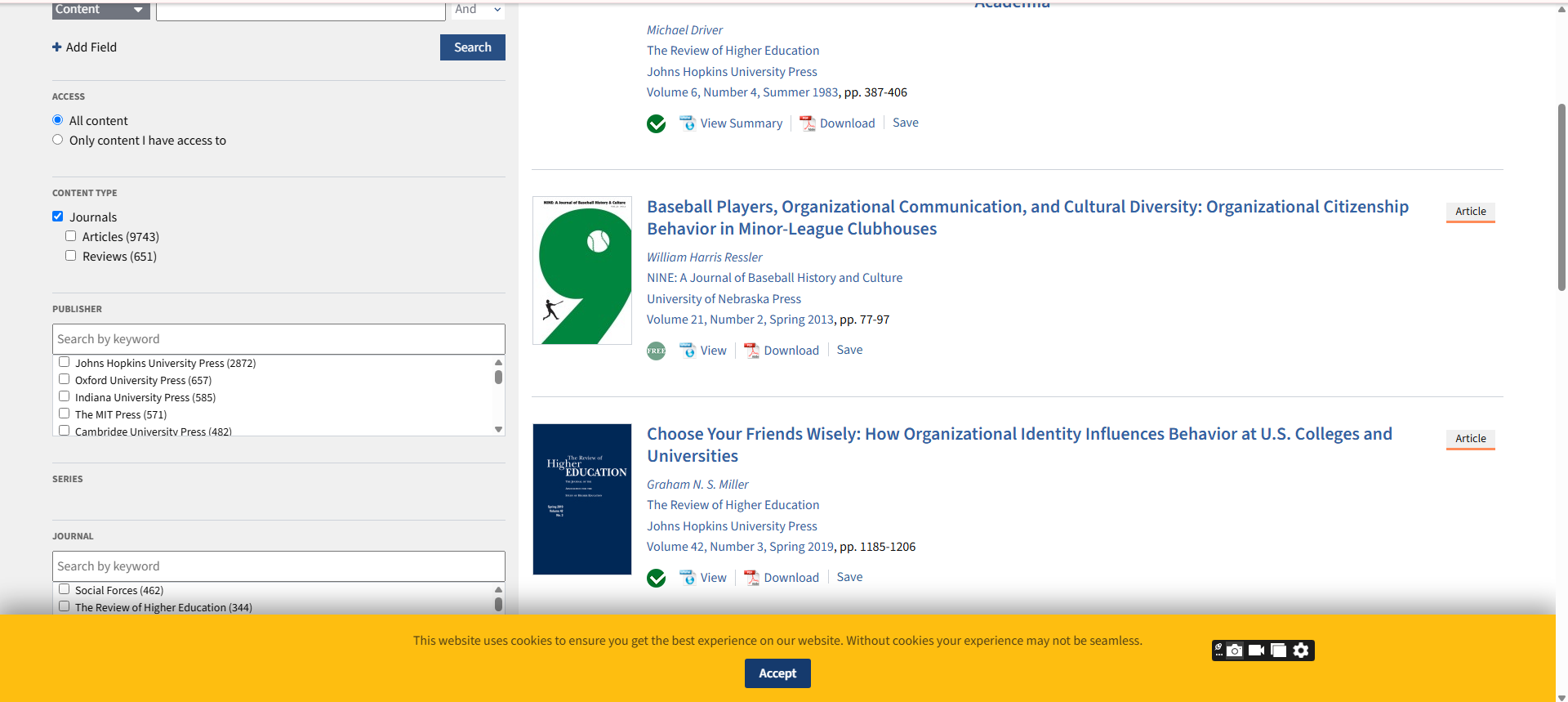Check the Articles (9743) checkbox
Viewport: 1568px width, 702px height.
tap(71, 236)
